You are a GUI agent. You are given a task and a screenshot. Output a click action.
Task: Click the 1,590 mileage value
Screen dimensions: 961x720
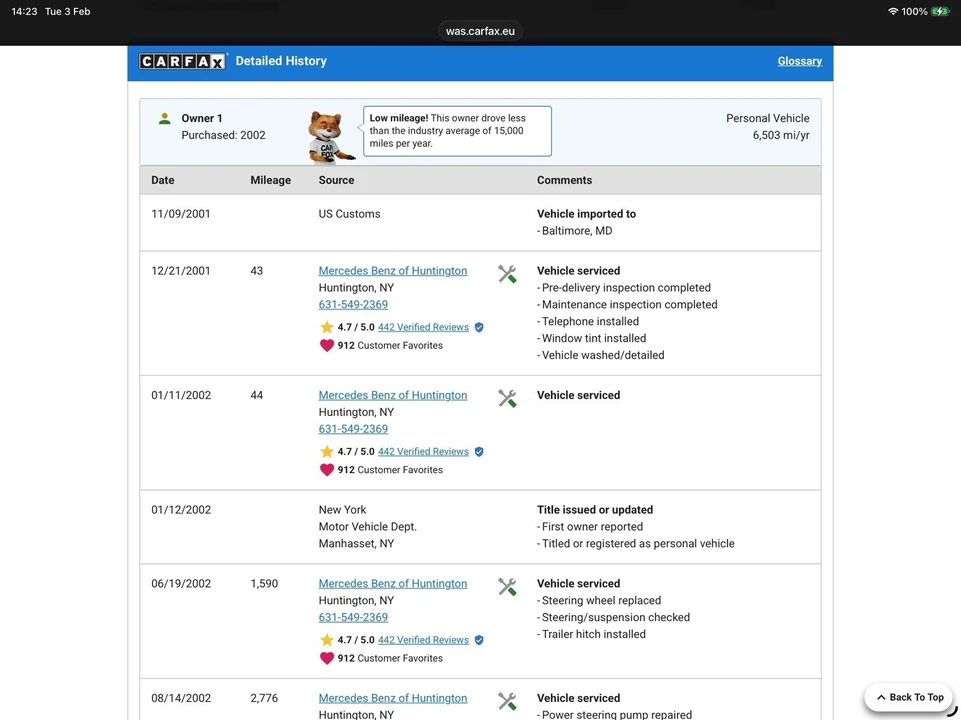pos(264,583)
